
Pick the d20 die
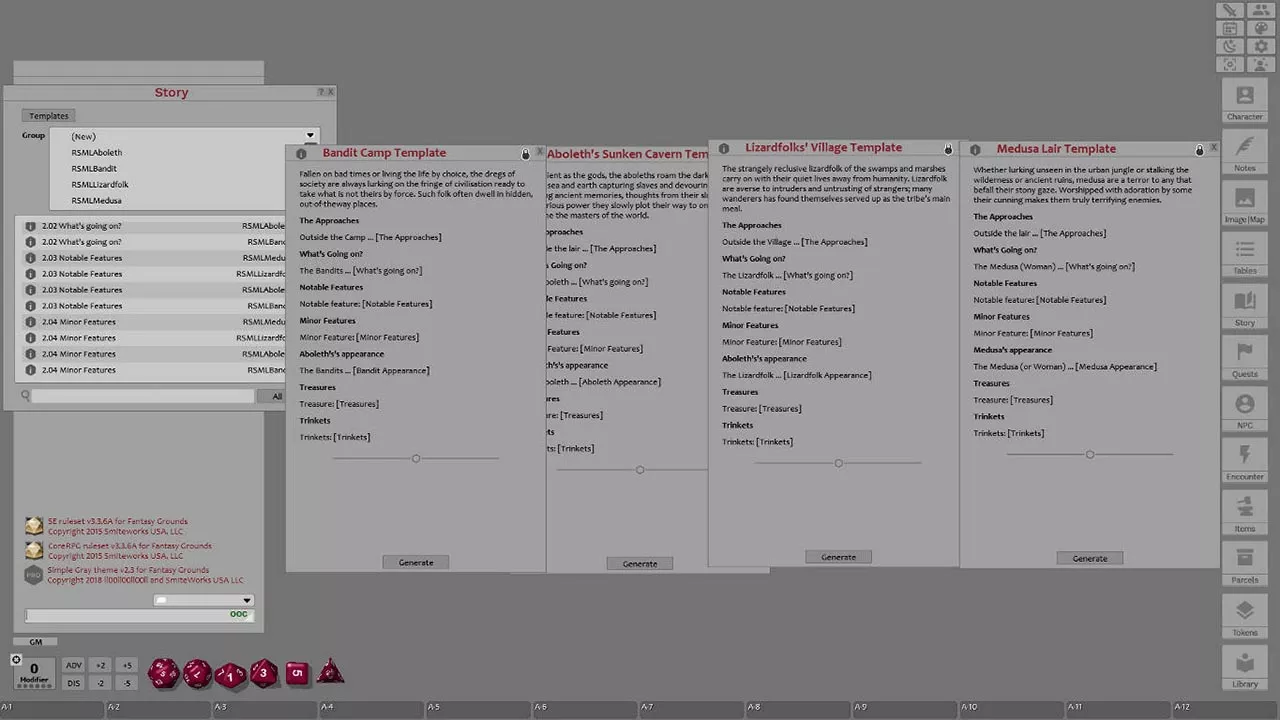click(164, 673)
